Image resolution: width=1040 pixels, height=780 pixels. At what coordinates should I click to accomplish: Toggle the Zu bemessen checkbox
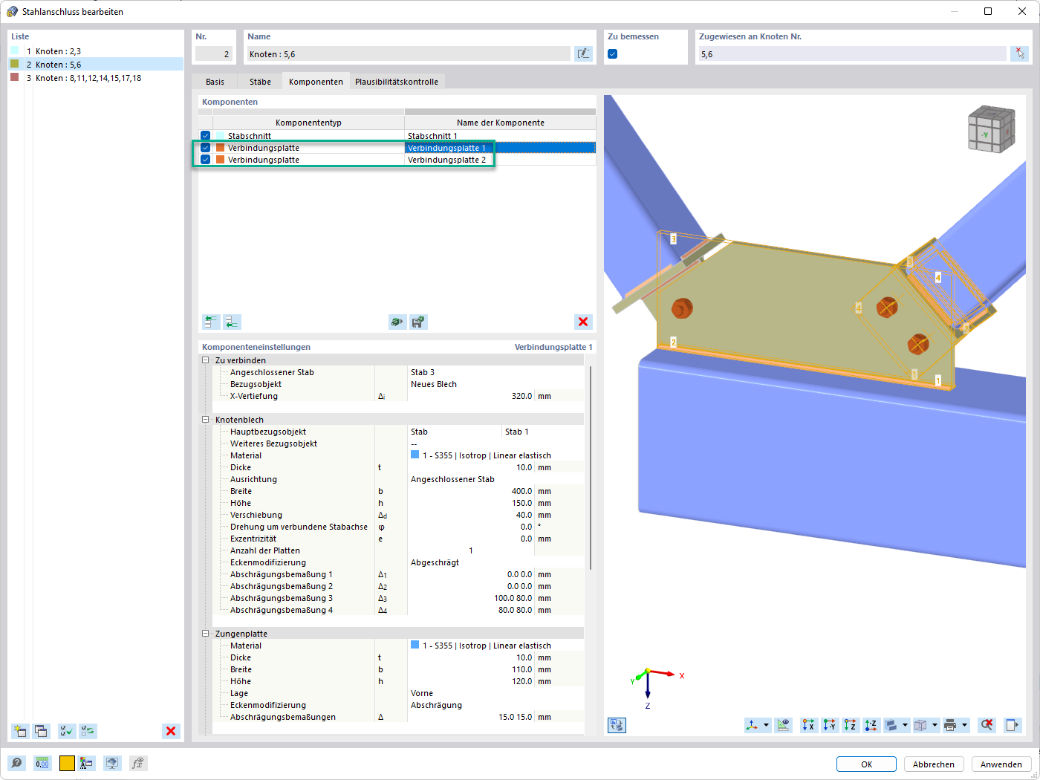[x=613, y=54]
